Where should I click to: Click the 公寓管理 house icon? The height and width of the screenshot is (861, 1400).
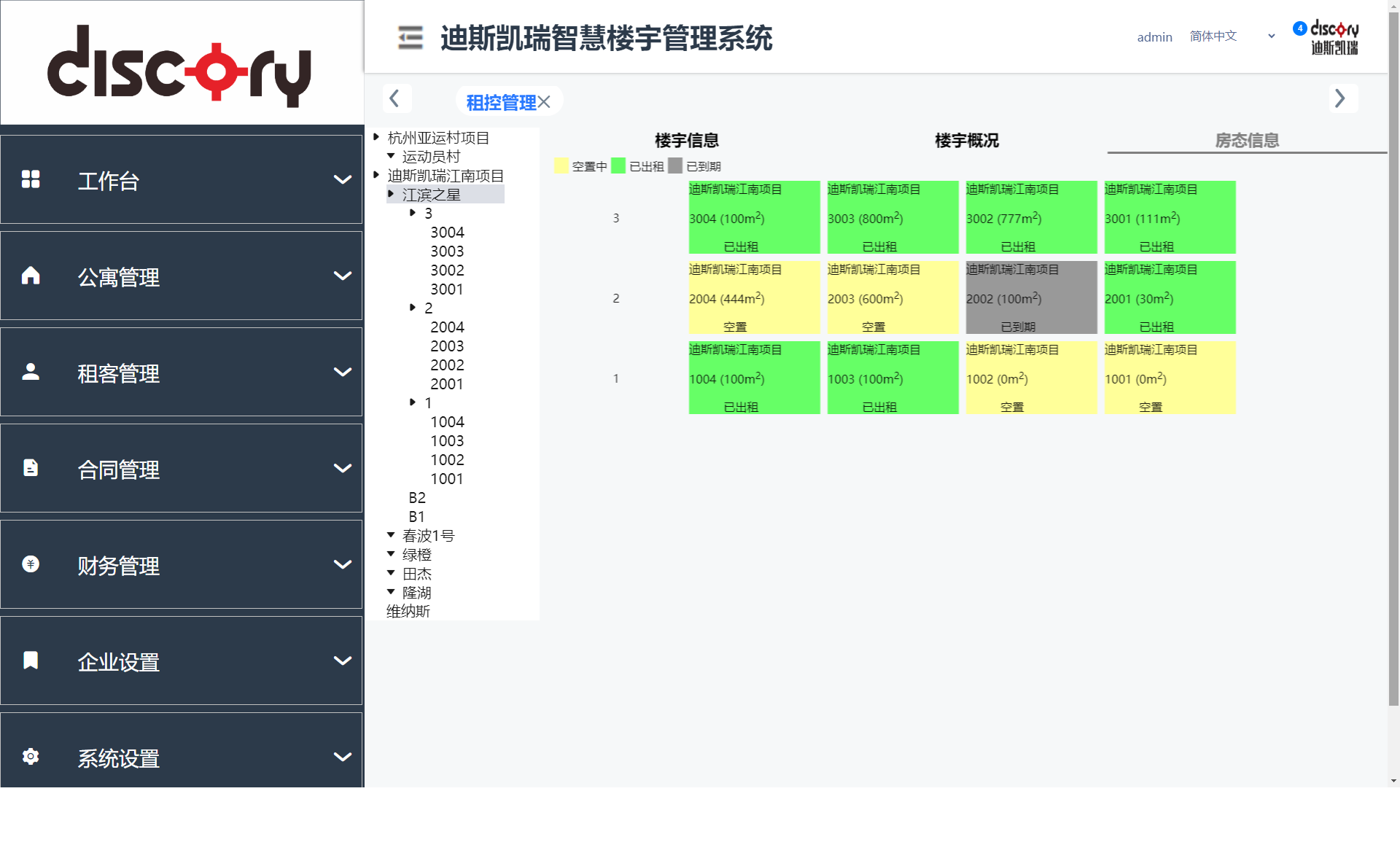click(x=31, y=276)
